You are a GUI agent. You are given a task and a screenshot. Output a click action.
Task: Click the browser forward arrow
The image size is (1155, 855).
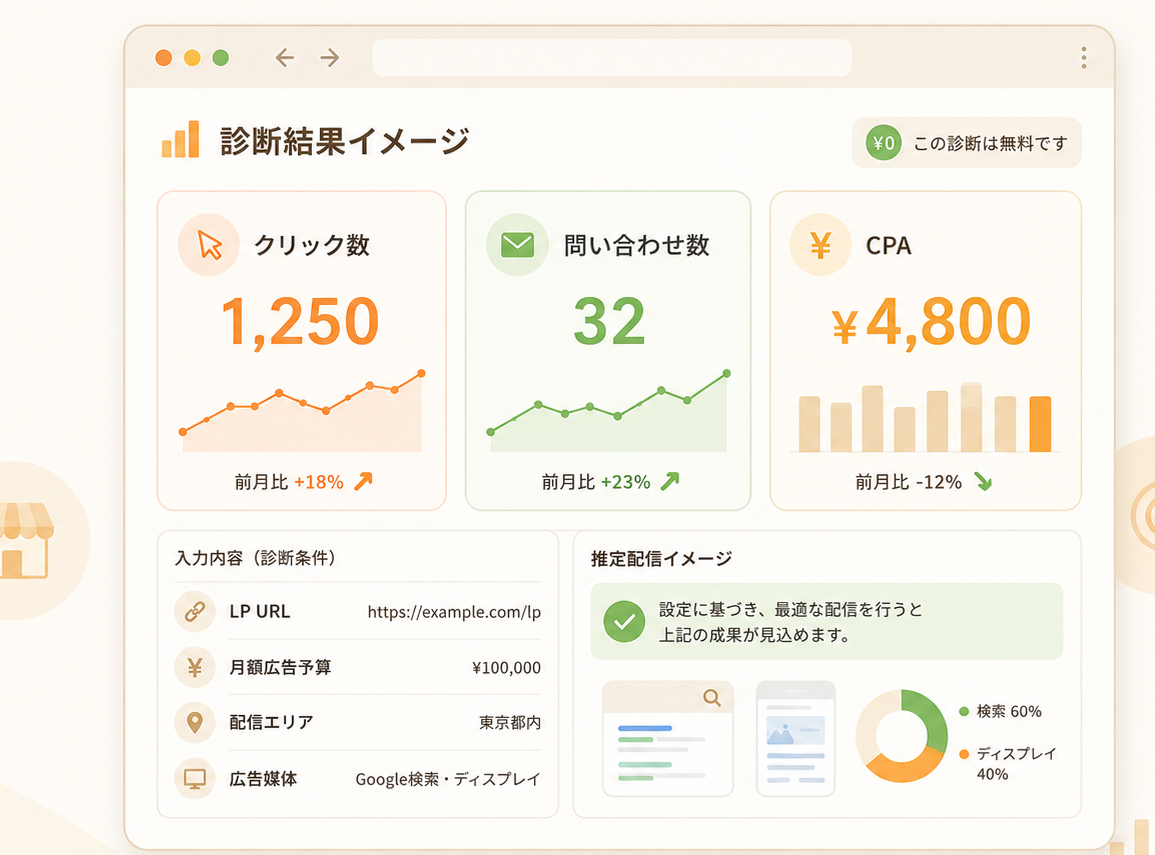[x=330, y=57]
